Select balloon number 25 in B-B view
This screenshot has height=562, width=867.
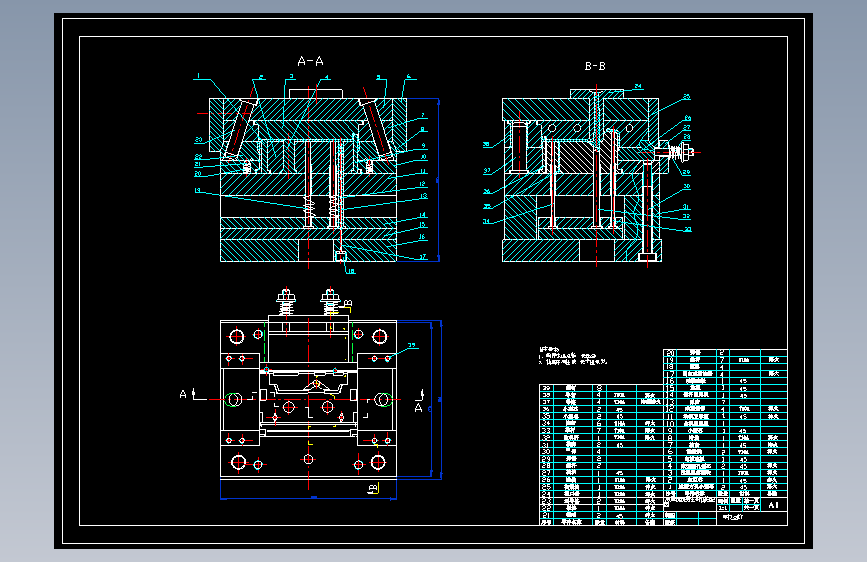pyautogui.click(x=687, y=97)
